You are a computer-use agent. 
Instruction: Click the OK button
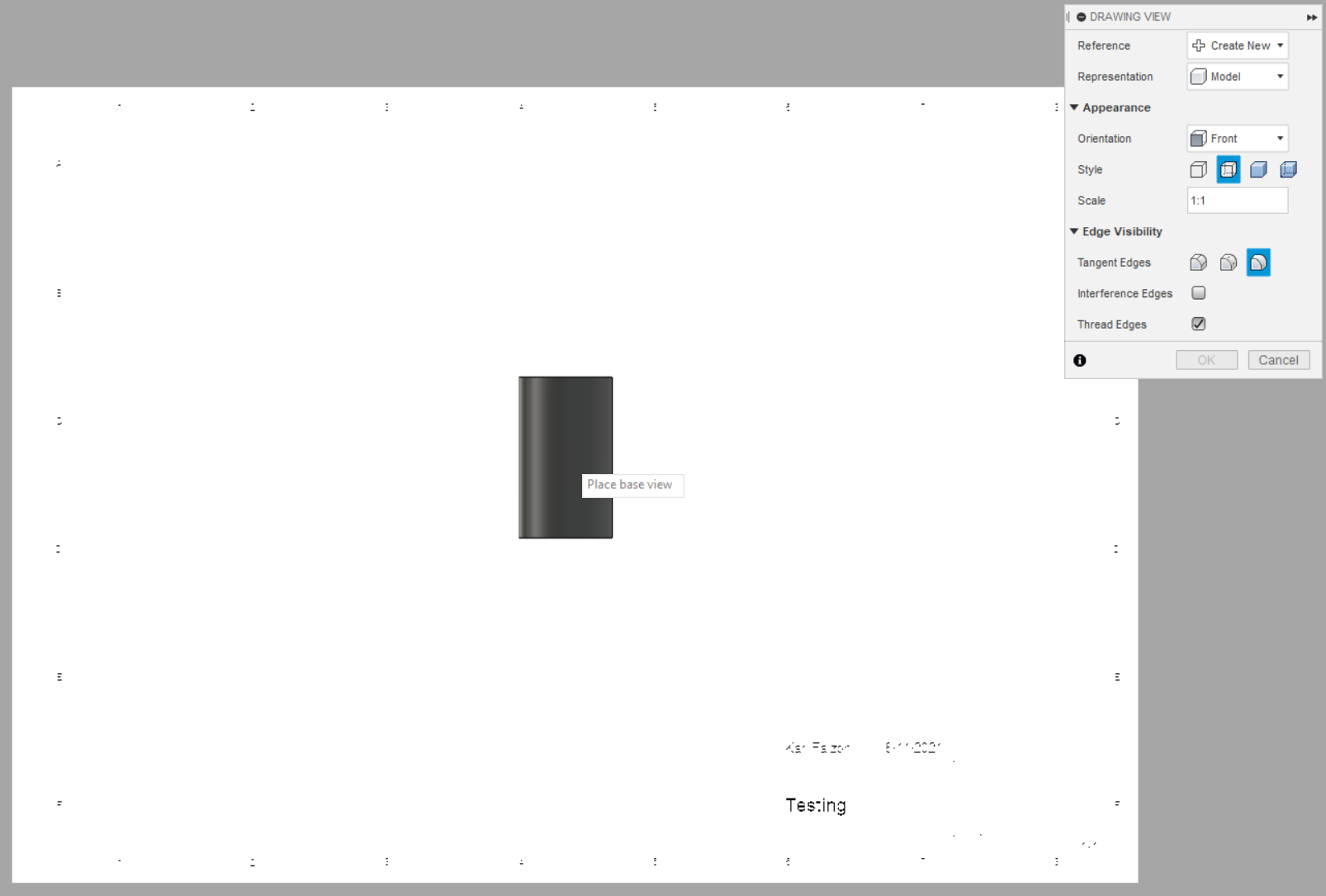click(1206, 359)
